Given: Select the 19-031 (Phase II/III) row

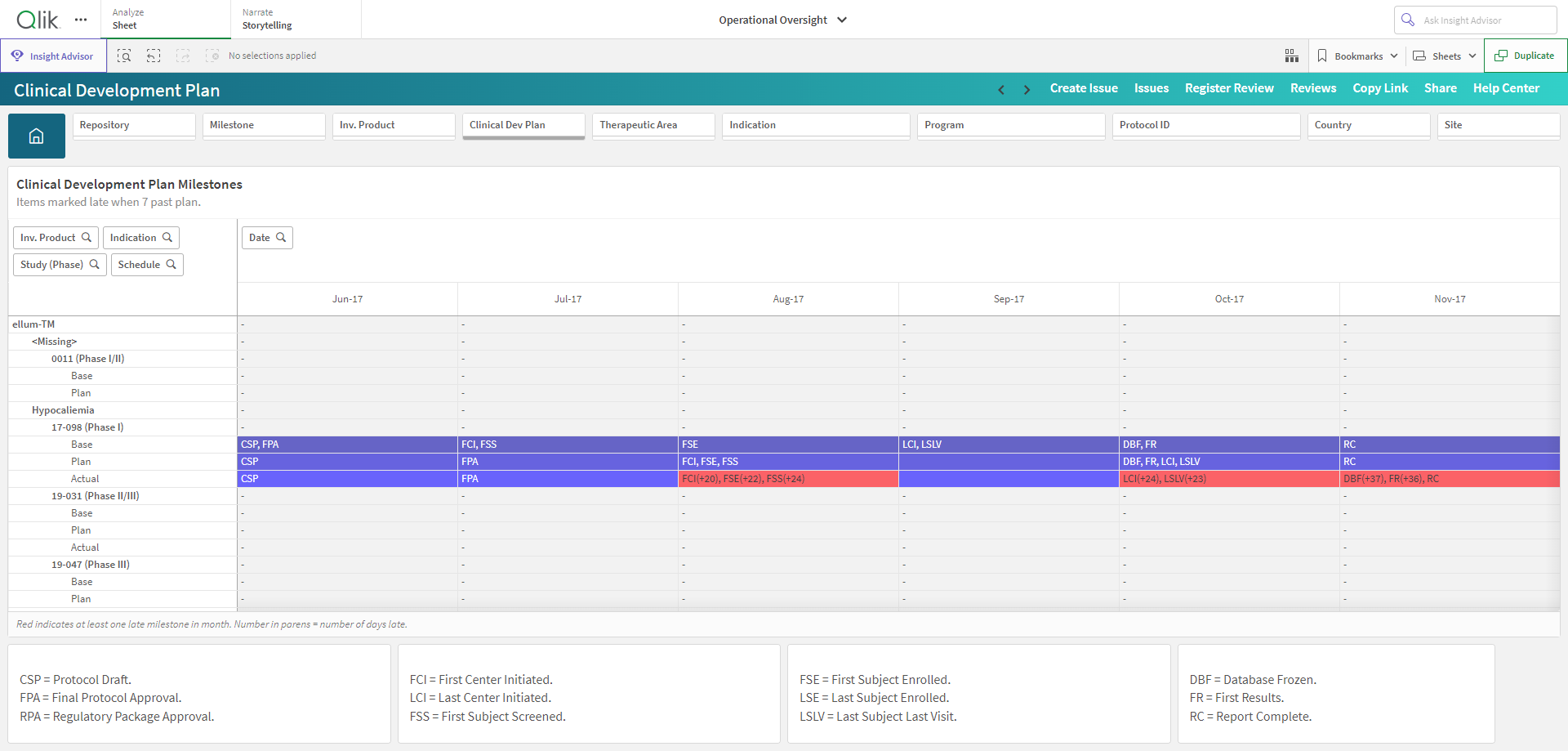Looking at the screenshot, I should pos(122,496).
